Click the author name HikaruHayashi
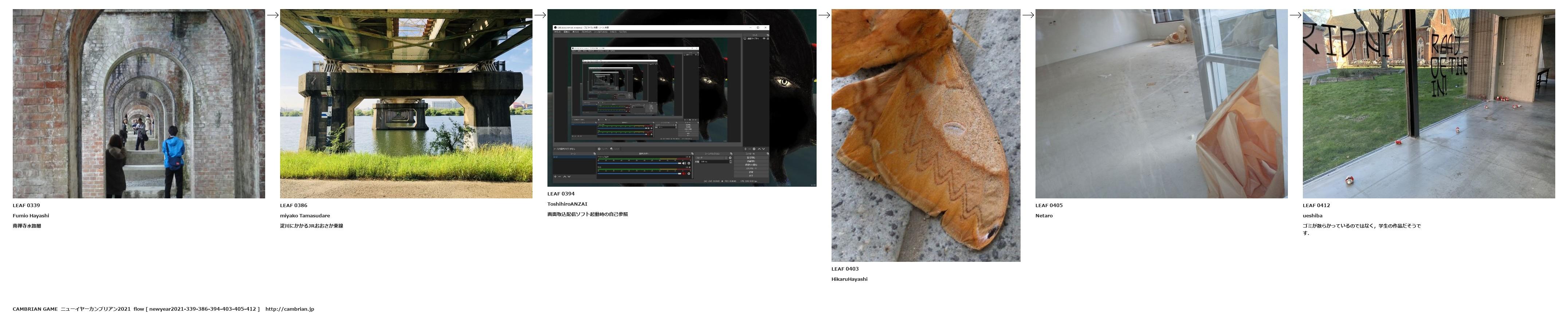 [x=850, y=279]
